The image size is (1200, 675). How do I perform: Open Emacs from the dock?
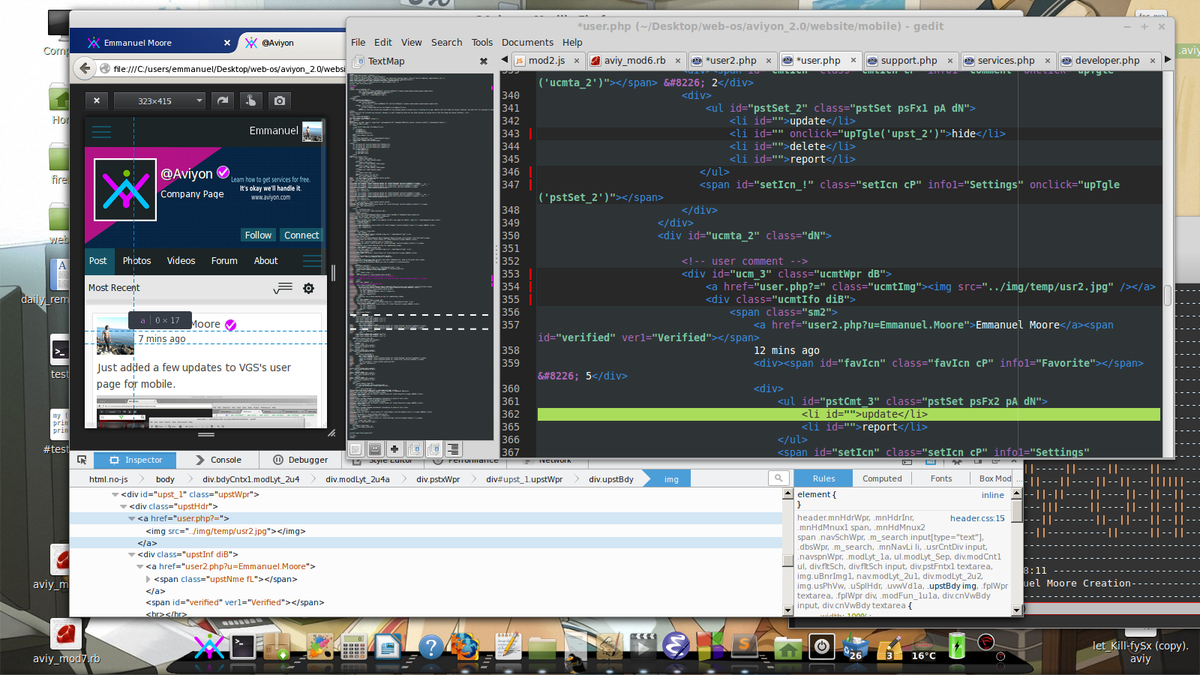(674, 645)
